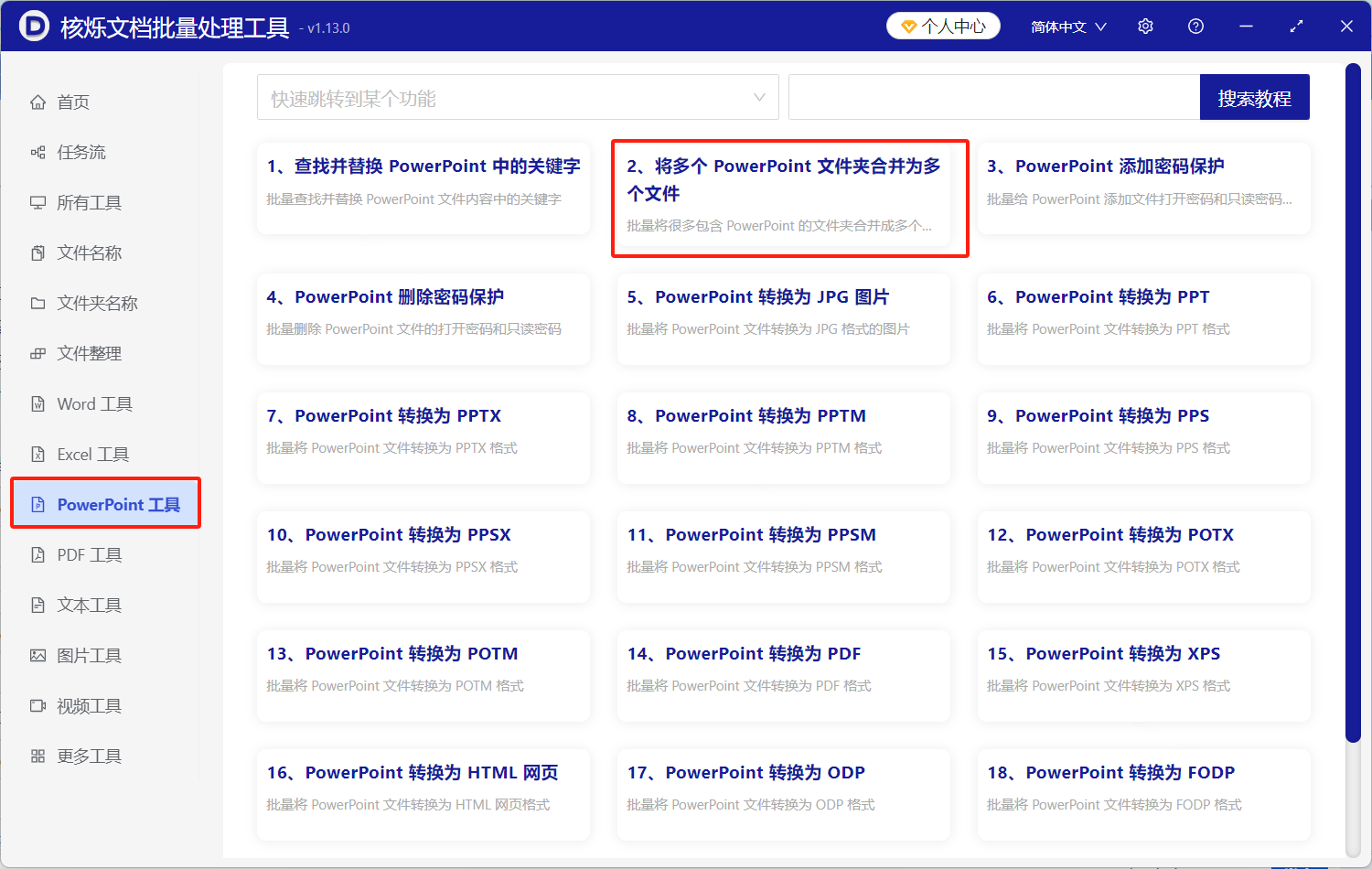Image resolution: width=1372 pixels, height=869 pixels.
Task: Select the PDF 工具 sidebar icon
Action: 89,554
